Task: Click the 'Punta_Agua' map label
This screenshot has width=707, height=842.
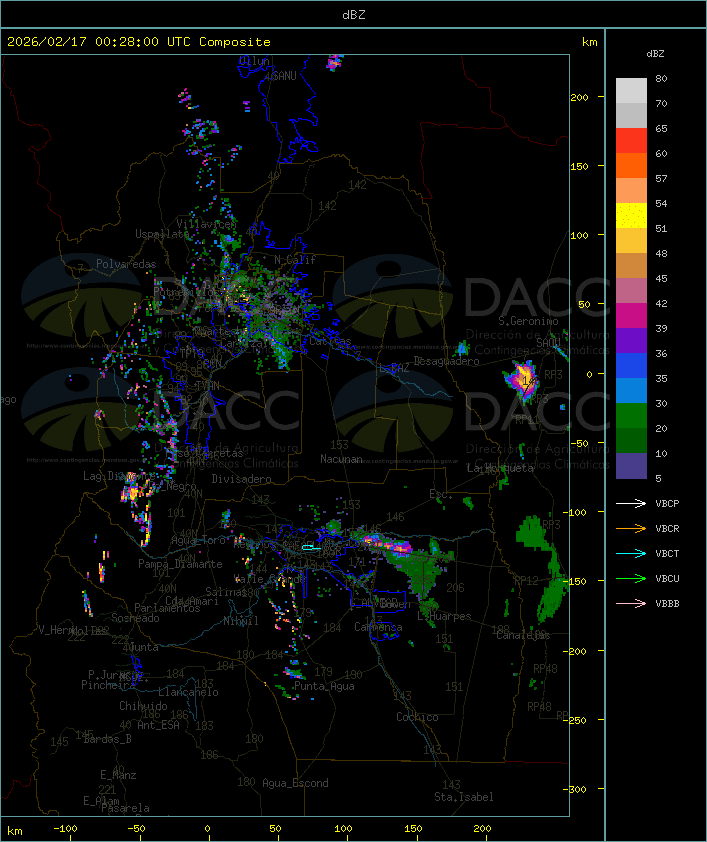Action: click(324, 686)
